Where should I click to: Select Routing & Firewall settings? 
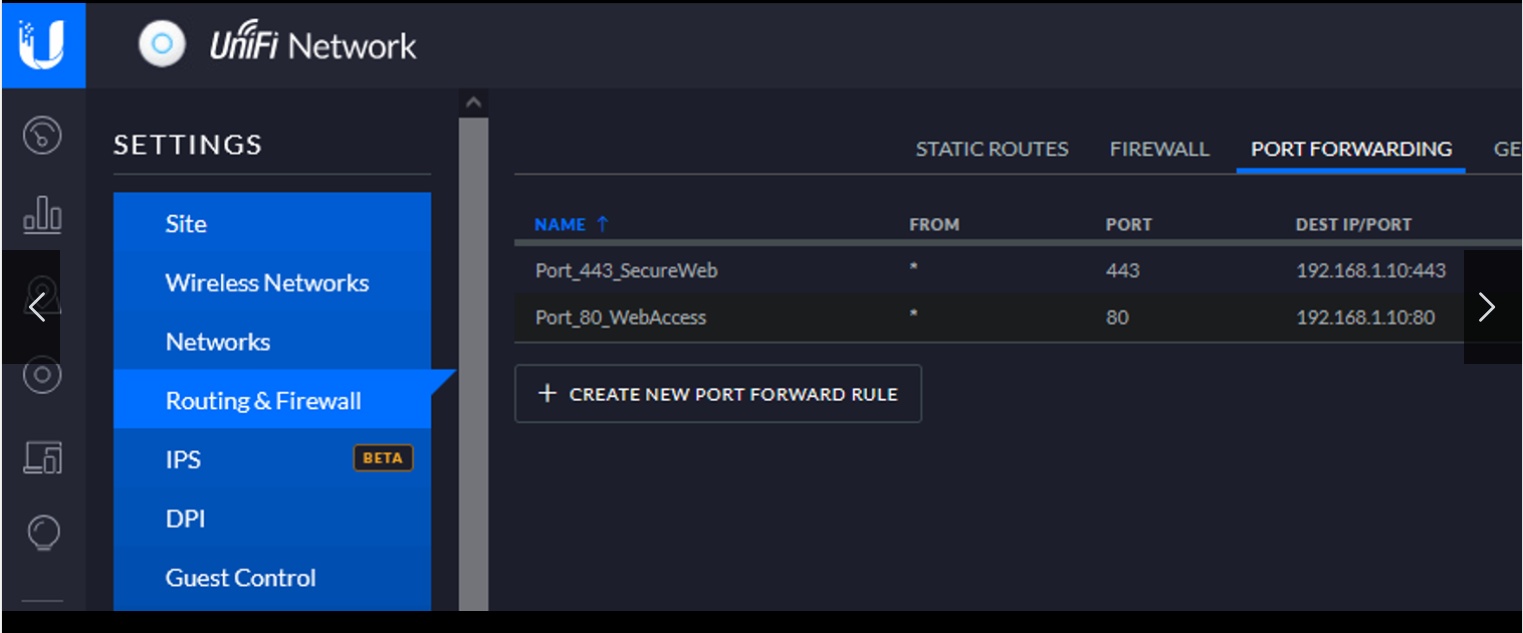point(272,400)
